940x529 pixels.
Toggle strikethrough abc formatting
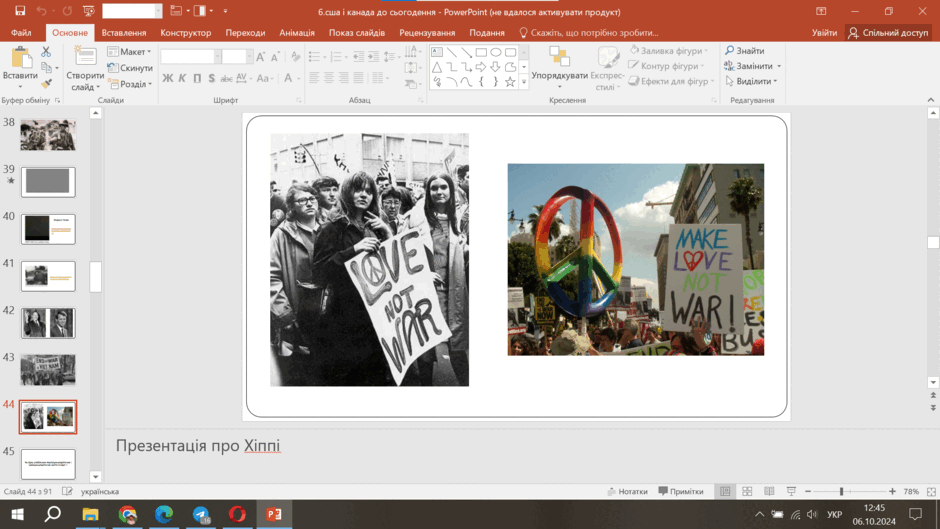(226, 78)
